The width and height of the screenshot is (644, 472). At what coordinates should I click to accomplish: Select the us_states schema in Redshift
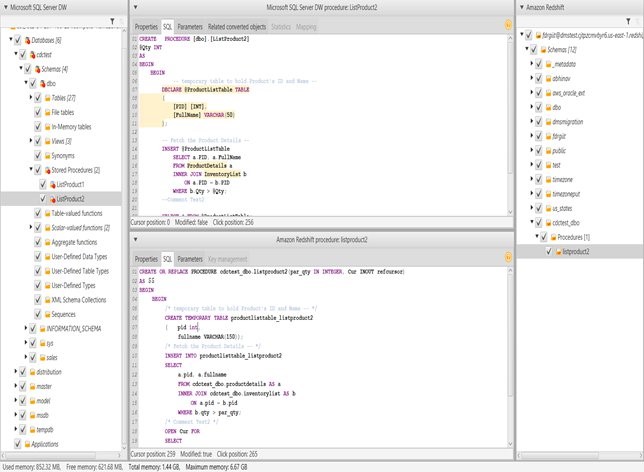tap(562, 209)
